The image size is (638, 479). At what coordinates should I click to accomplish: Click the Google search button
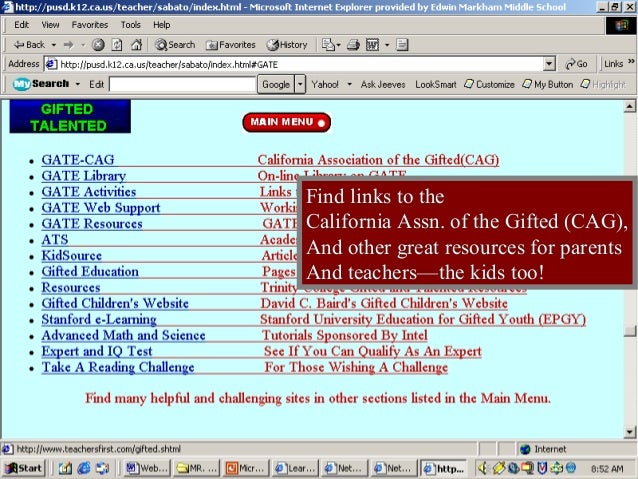tap(275, 84)
